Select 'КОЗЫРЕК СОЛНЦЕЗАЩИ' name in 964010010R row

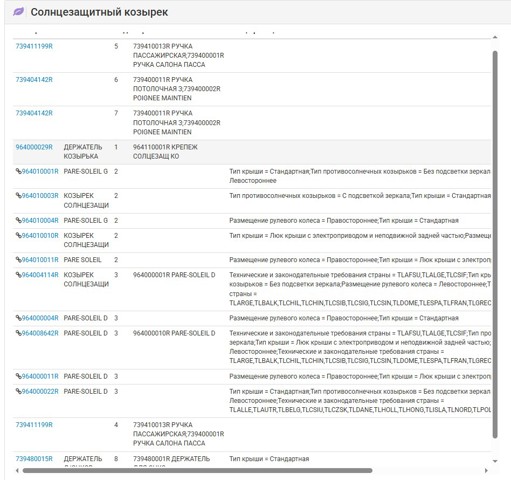pos(86,240)
